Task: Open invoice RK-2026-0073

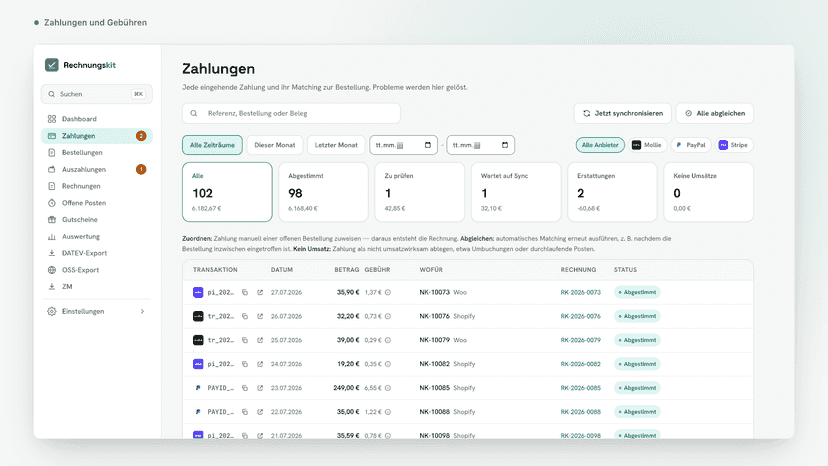Action: pos(580,292)
